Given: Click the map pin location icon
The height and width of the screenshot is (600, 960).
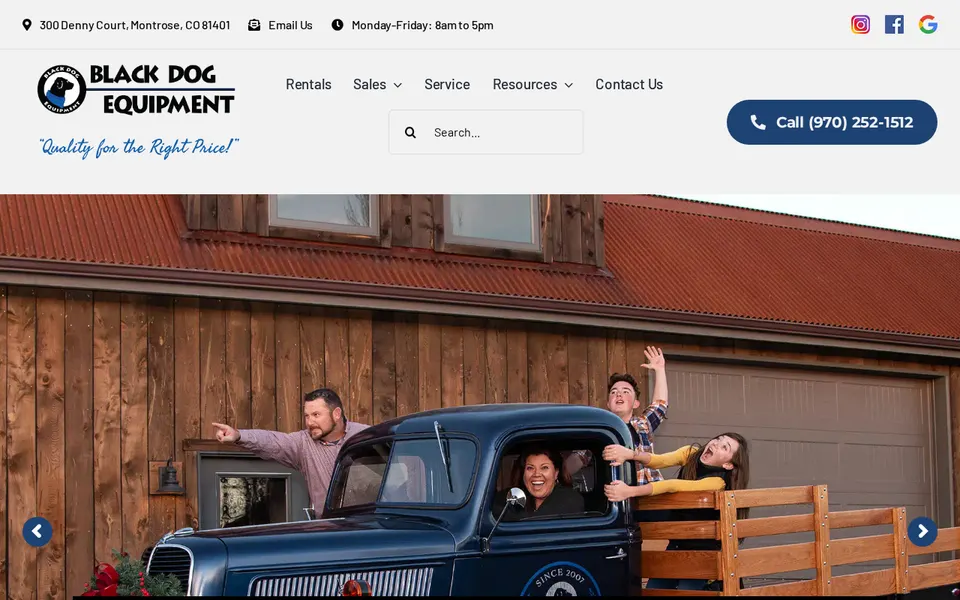Looking at the screenshot, I should pyautogui.click(x=26, y=24).
